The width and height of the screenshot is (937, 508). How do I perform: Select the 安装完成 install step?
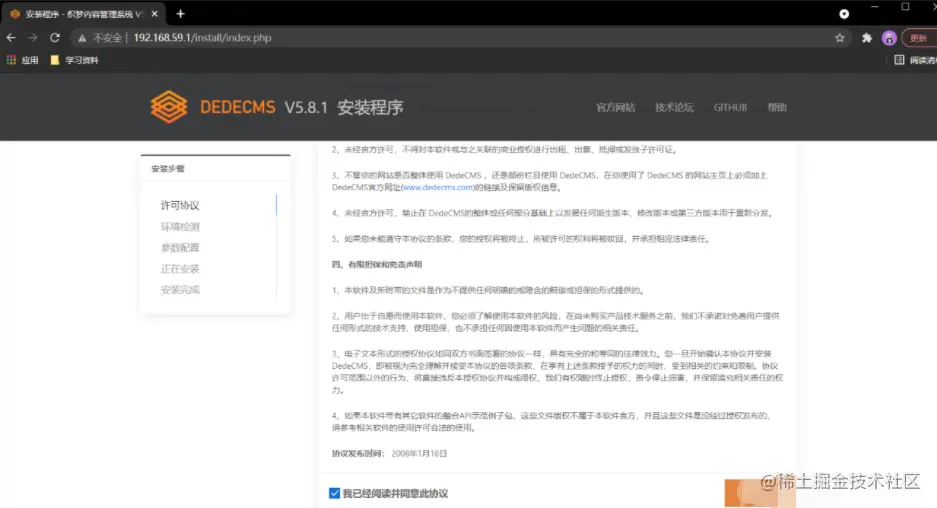(x=180, y=290)
